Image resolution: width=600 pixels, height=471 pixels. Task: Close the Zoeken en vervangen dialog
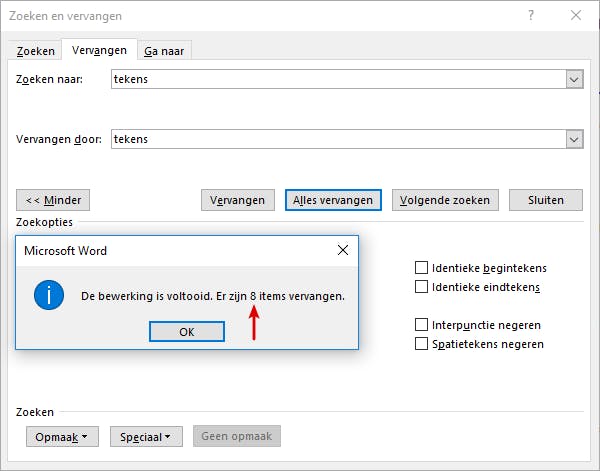pos(576,14)
